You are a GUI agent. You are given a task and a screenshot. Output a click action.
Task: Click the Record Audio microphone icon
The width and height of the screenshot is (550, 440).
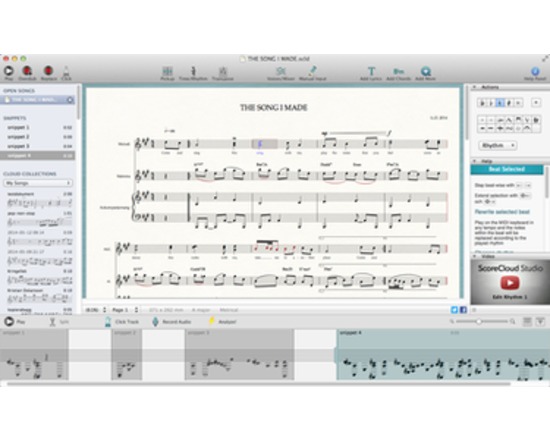pyautogui.click(x=155, y=321)
